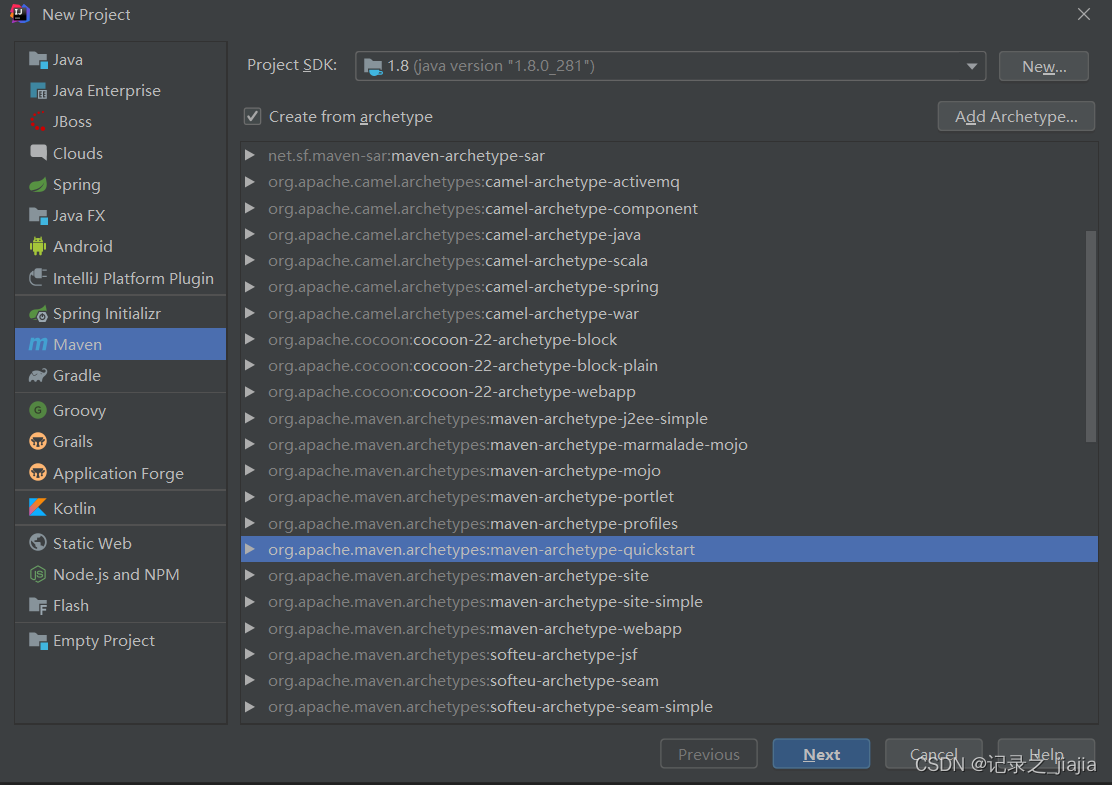Expand camel-archetype-activemq node
This screenshot has width=1112, height=785.
(x=250, y=182)
